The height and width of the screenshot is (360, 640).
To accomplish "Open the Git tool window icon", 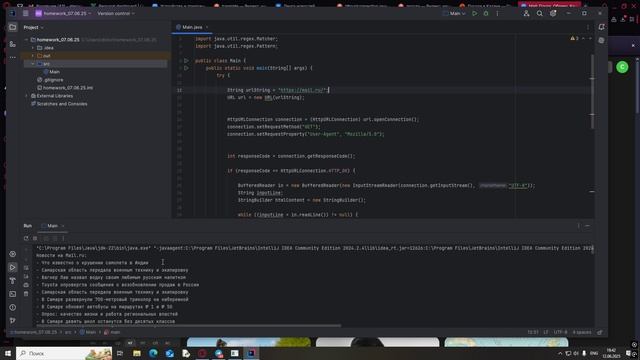I will point(13,321).
